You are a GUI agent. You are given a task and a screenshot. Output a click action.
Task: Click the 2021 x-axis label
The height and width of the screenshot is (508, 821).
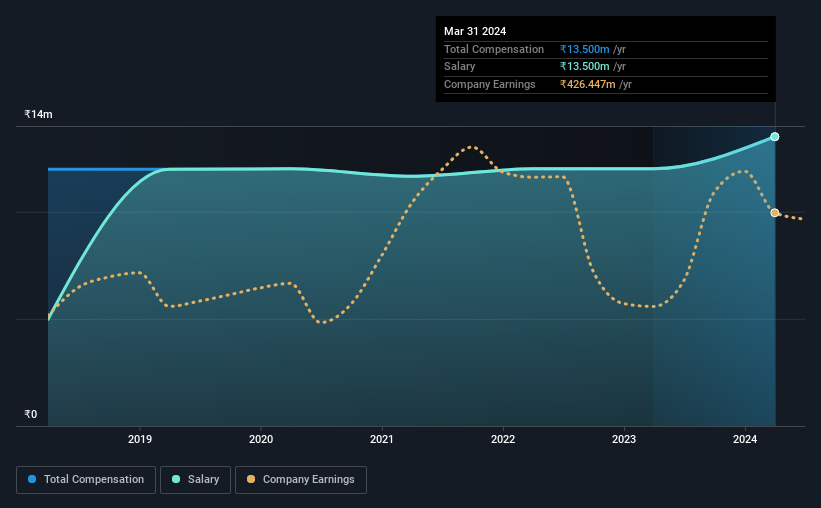point(382,439)
